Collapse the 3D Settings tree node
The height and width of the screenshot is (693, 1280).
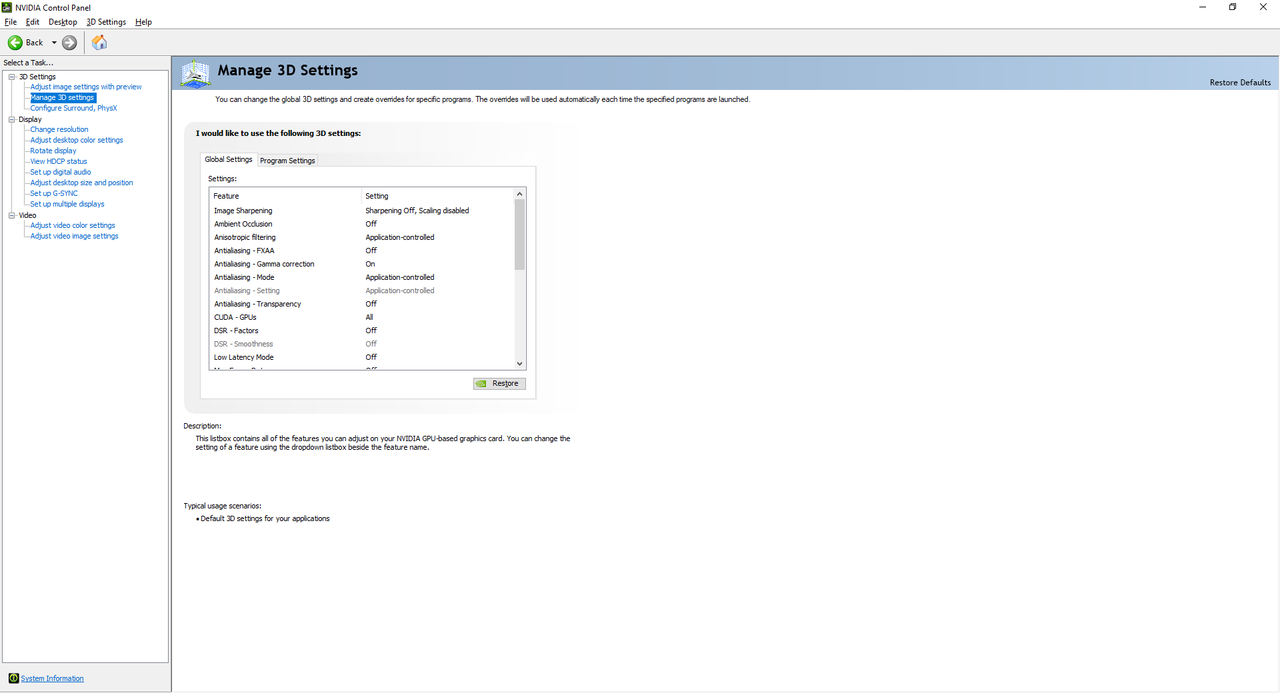[12, 76]
